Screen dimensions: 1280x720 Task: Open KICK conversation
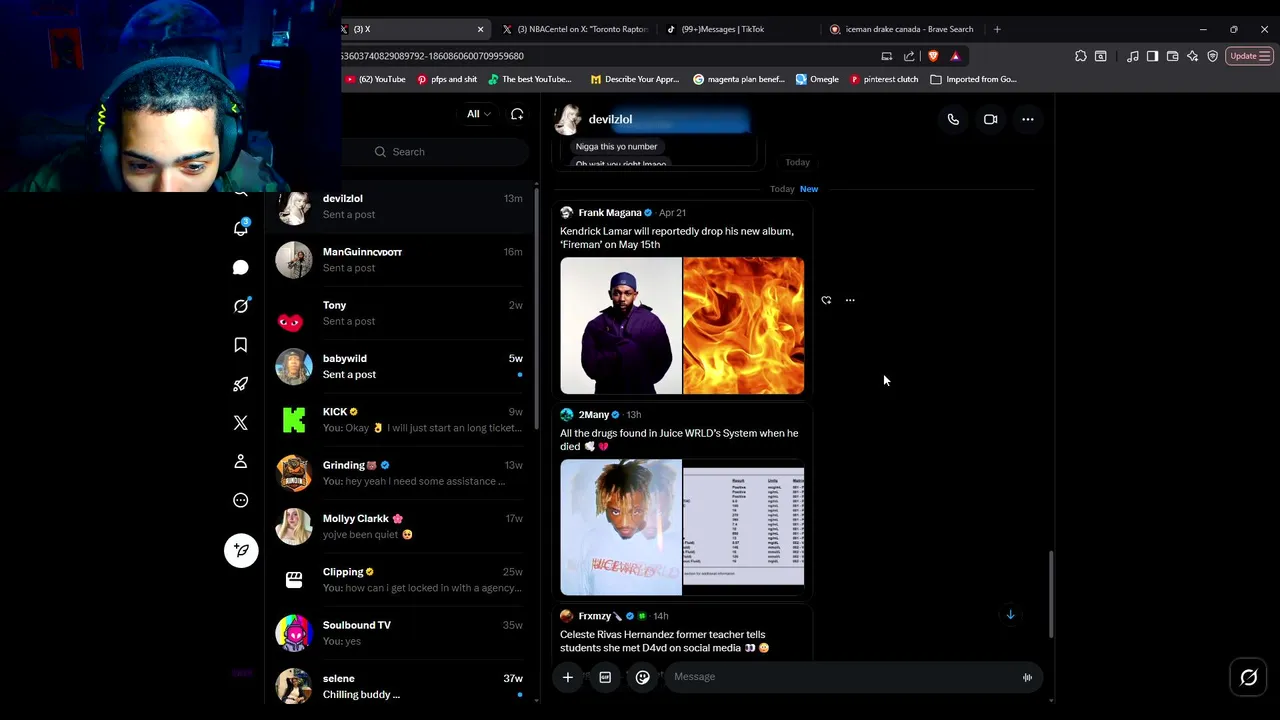coord(400,420)
